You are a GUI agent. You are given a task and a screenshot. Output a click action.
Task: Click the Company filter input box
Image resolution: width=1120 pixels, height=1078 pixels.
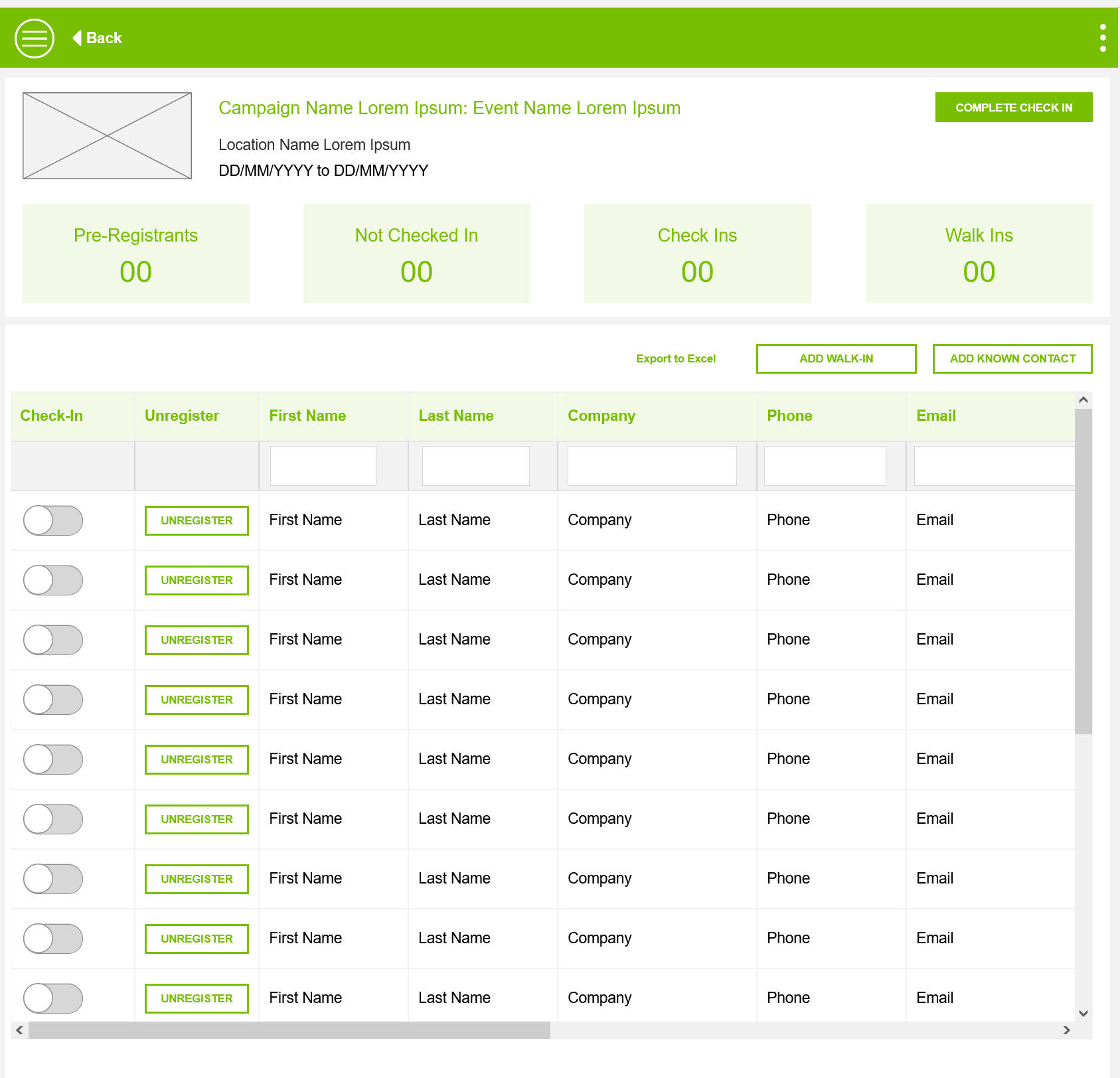[x=651, y=466]
